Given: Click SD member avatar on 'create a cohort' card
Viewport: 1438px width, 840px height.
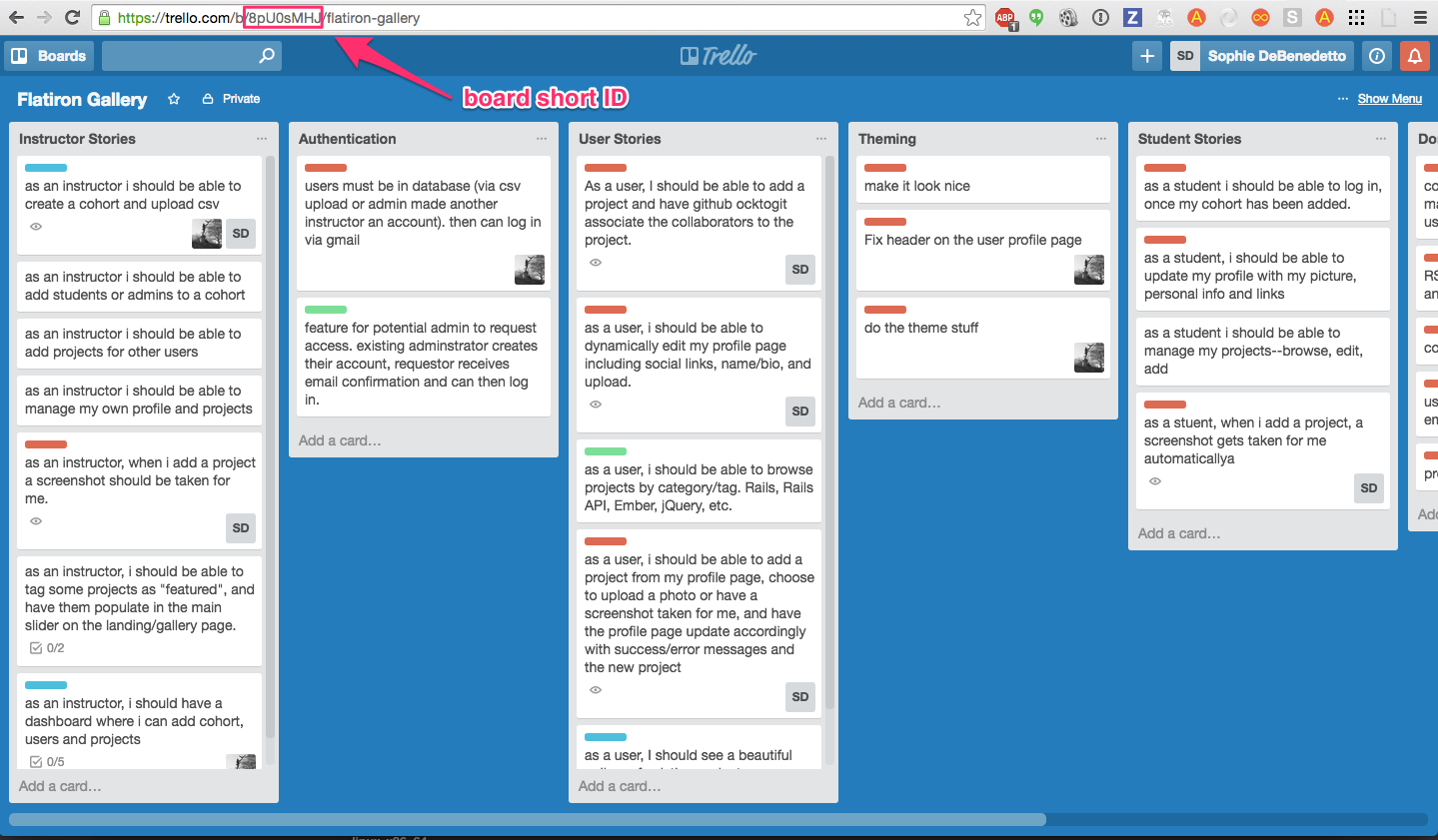Looking at the screenshot, I should click(241, 234).
